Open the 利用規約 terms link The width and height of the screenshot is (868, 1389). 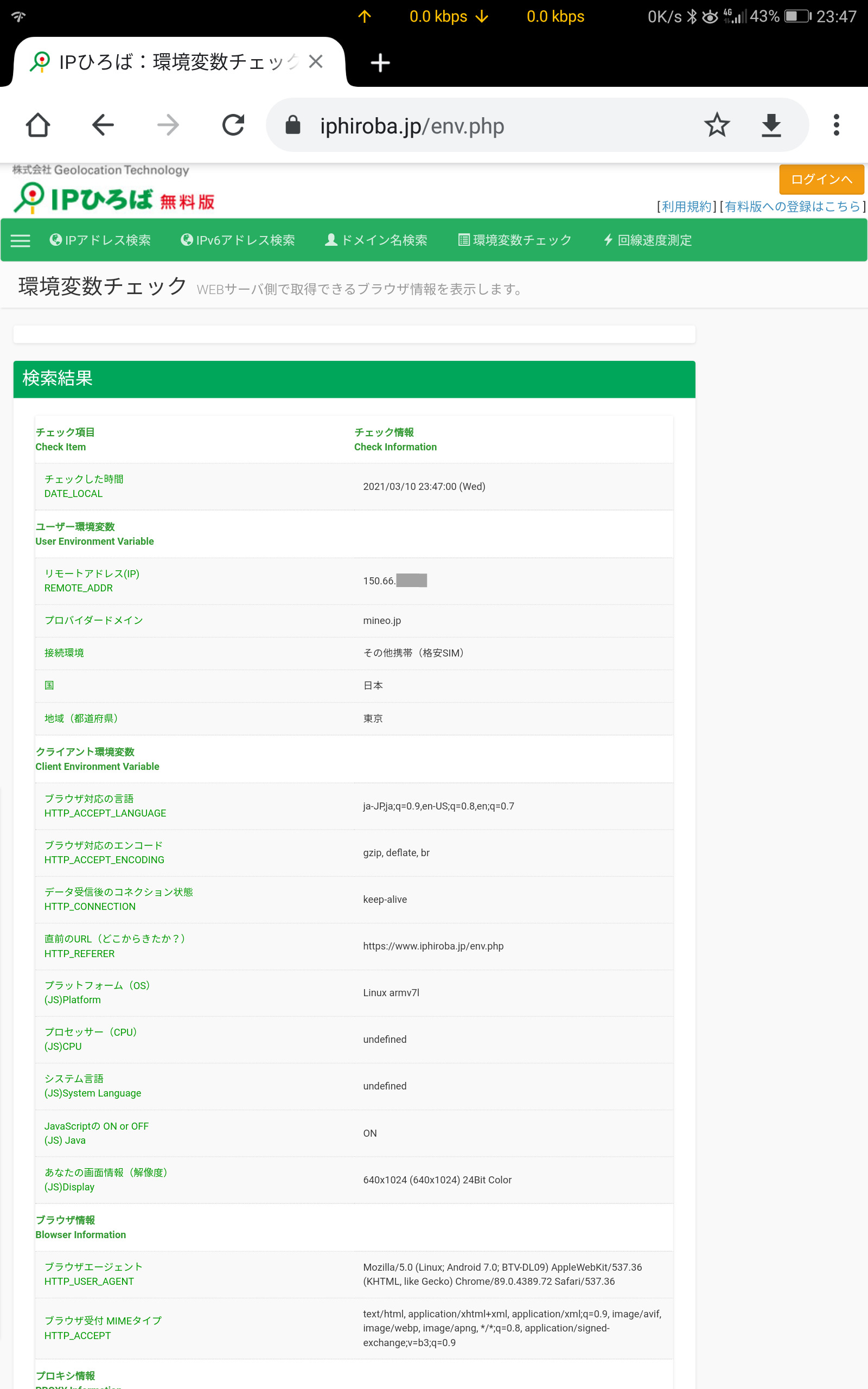pyautogui.click(x=686, y=207)
